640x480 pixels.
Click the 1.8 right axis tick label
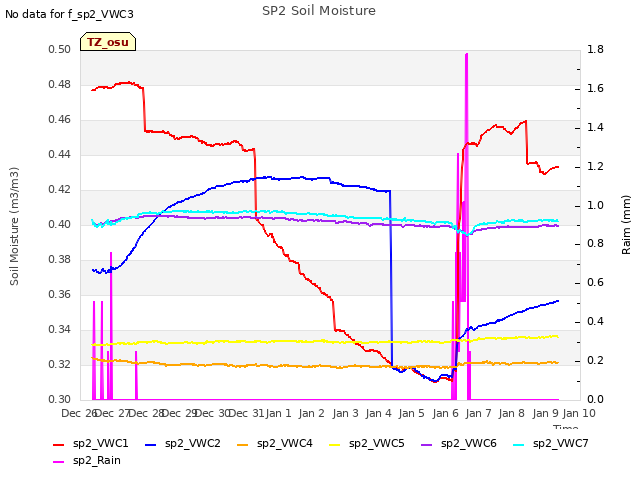[596, 50]
